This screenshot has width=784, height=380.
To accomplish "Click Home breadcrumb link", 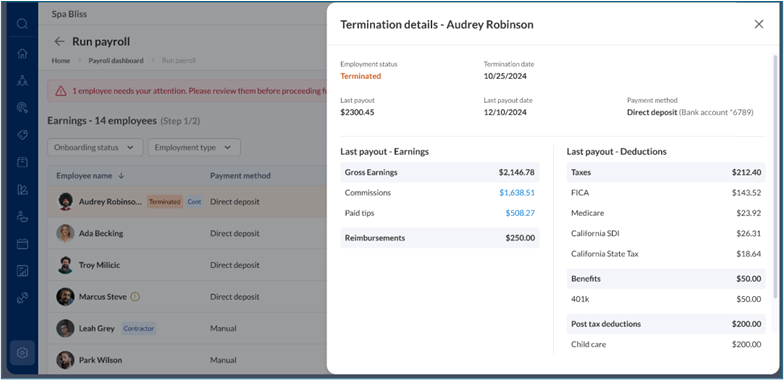I will point(61,60).
